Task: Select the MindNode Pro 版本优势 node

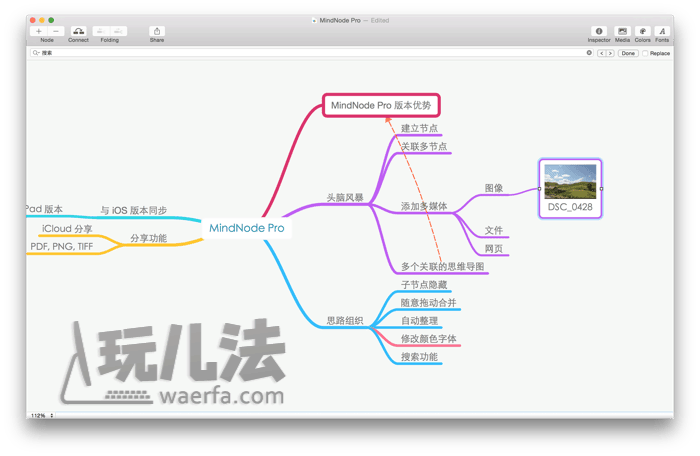Action: (381, 105)
